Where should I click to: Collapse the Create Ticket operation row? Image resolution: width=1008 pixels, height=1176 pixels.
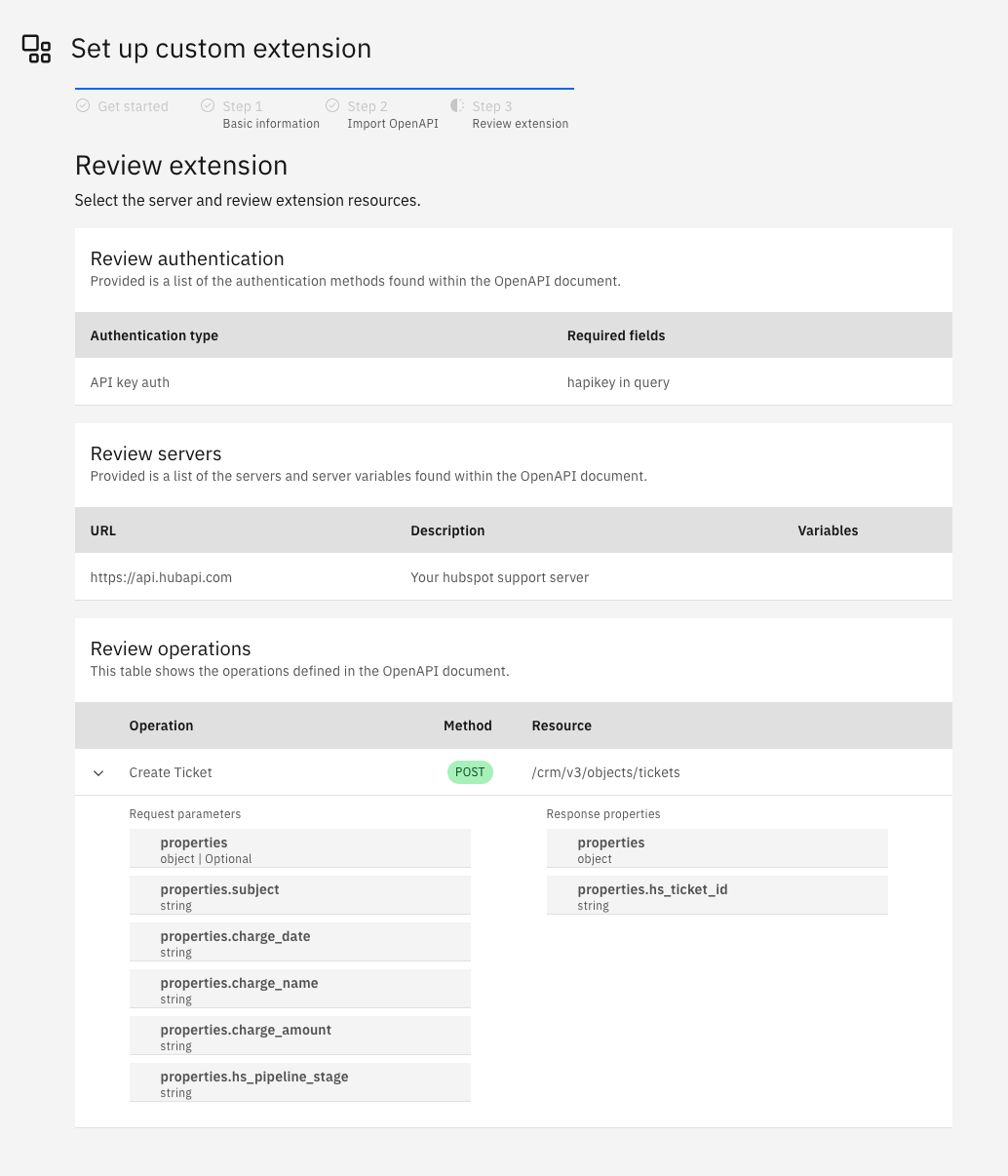(97, 772)
